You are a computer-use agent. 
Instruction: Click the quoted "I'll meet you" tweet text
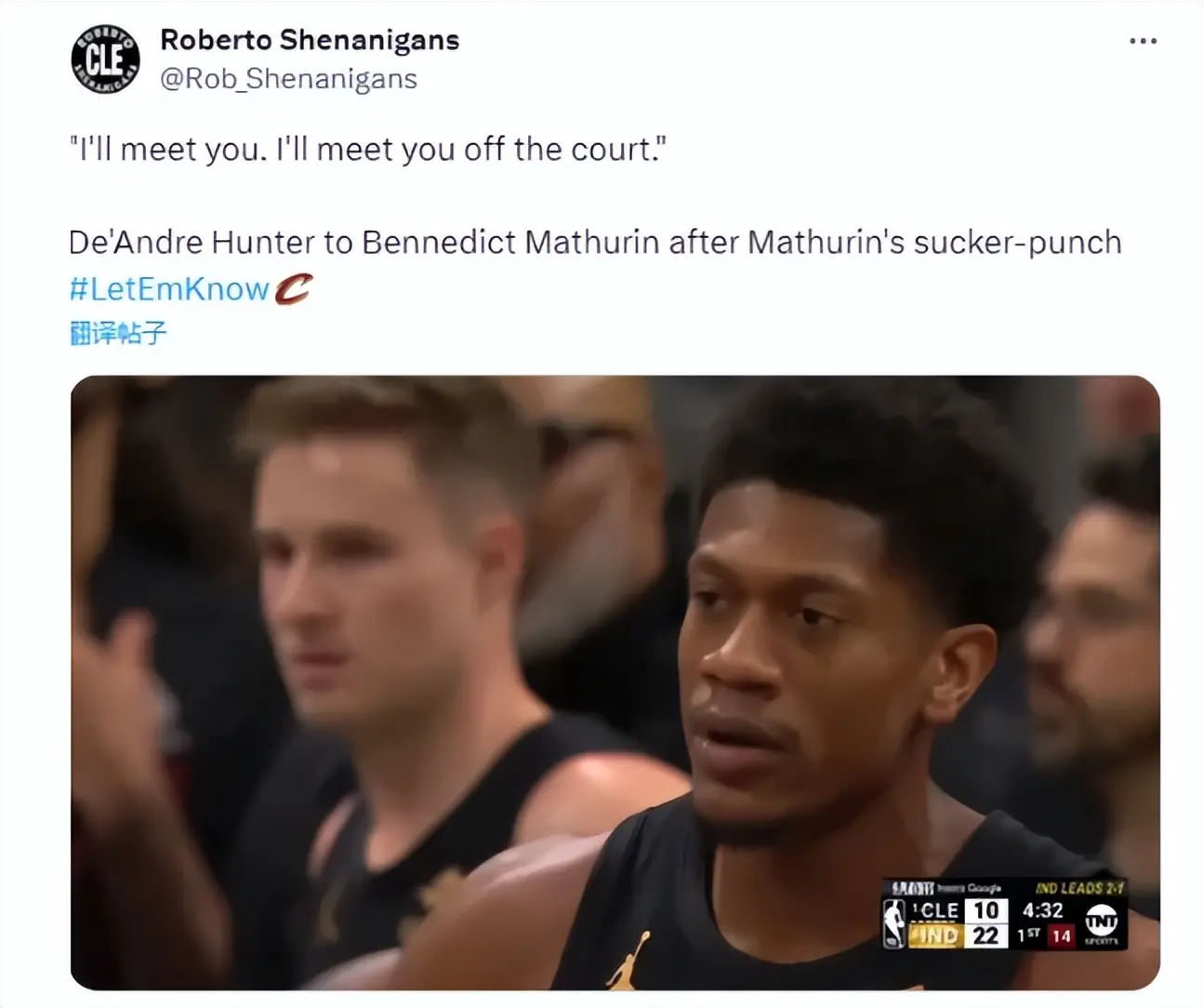point(369,149)
